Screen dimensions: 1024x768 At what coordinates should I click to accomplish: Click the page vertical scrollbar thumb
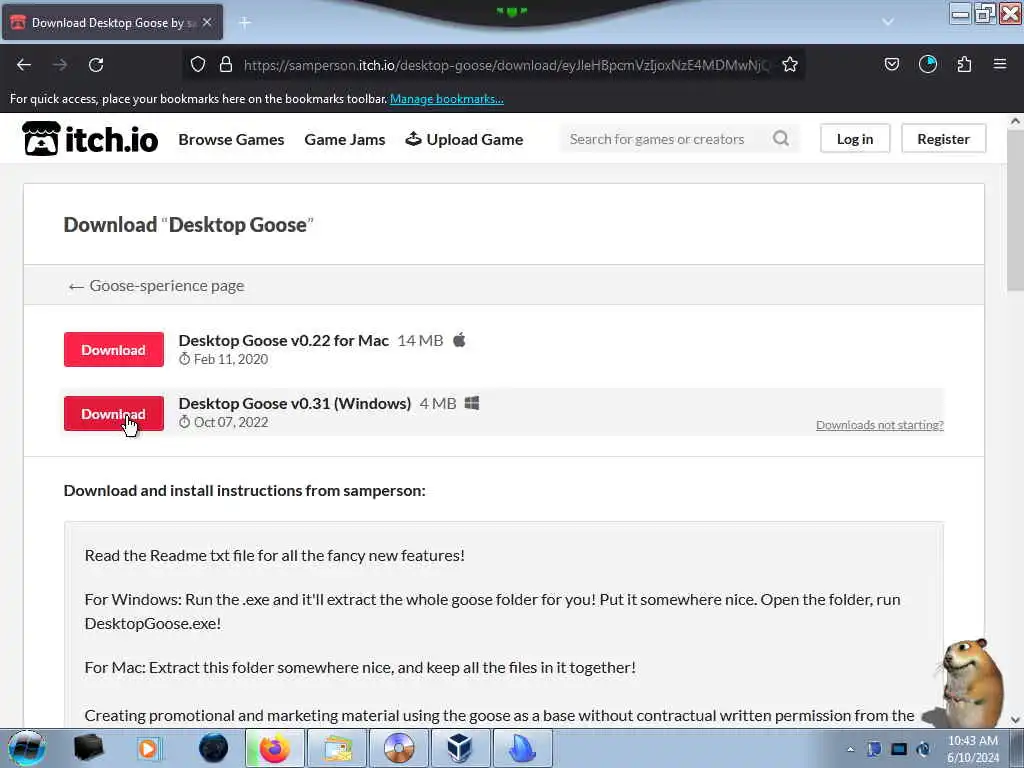[1015, 209]
